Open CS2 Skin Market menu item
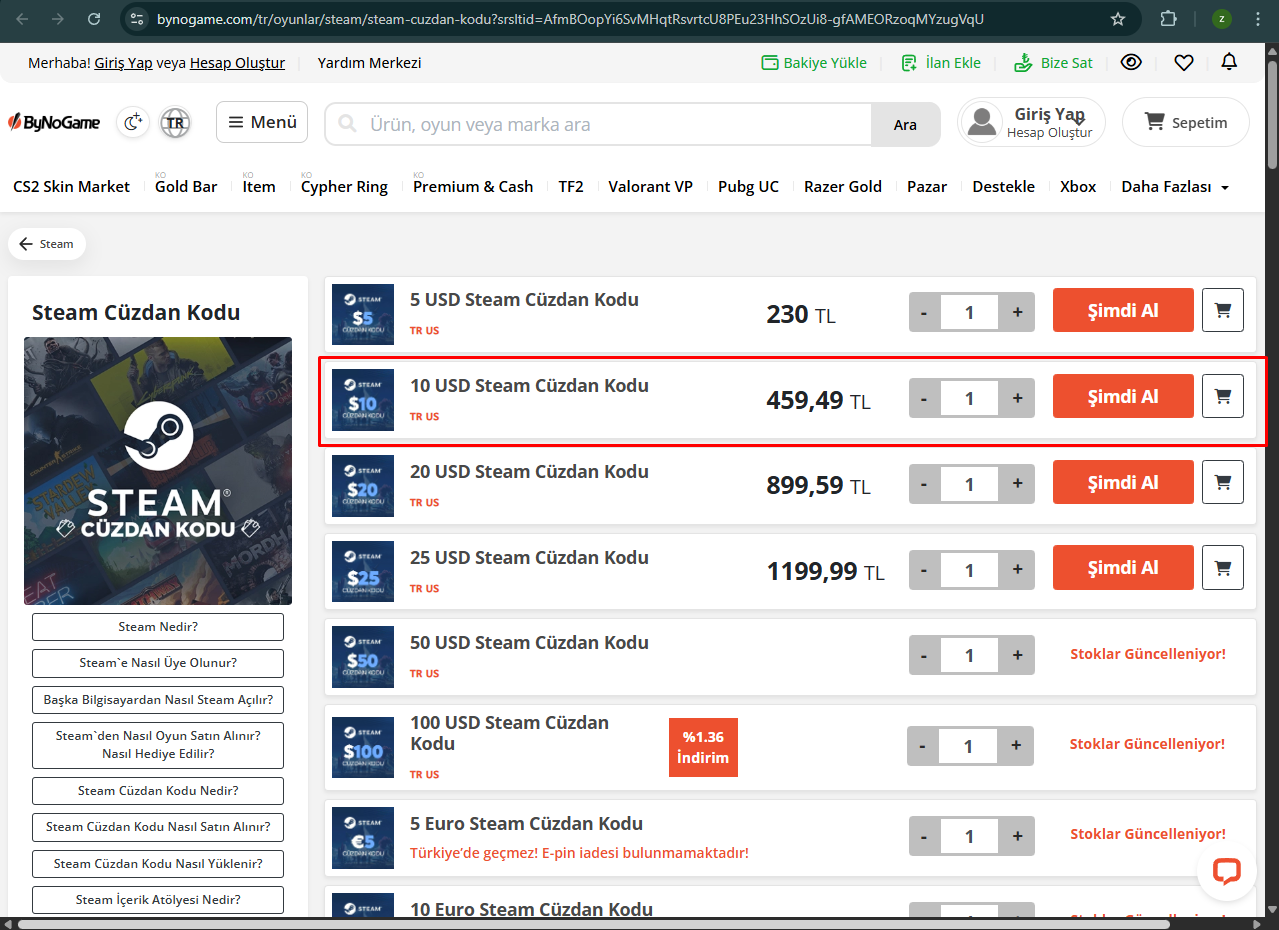The width and height of the screenshot is (1279, 930). point(71,186)
